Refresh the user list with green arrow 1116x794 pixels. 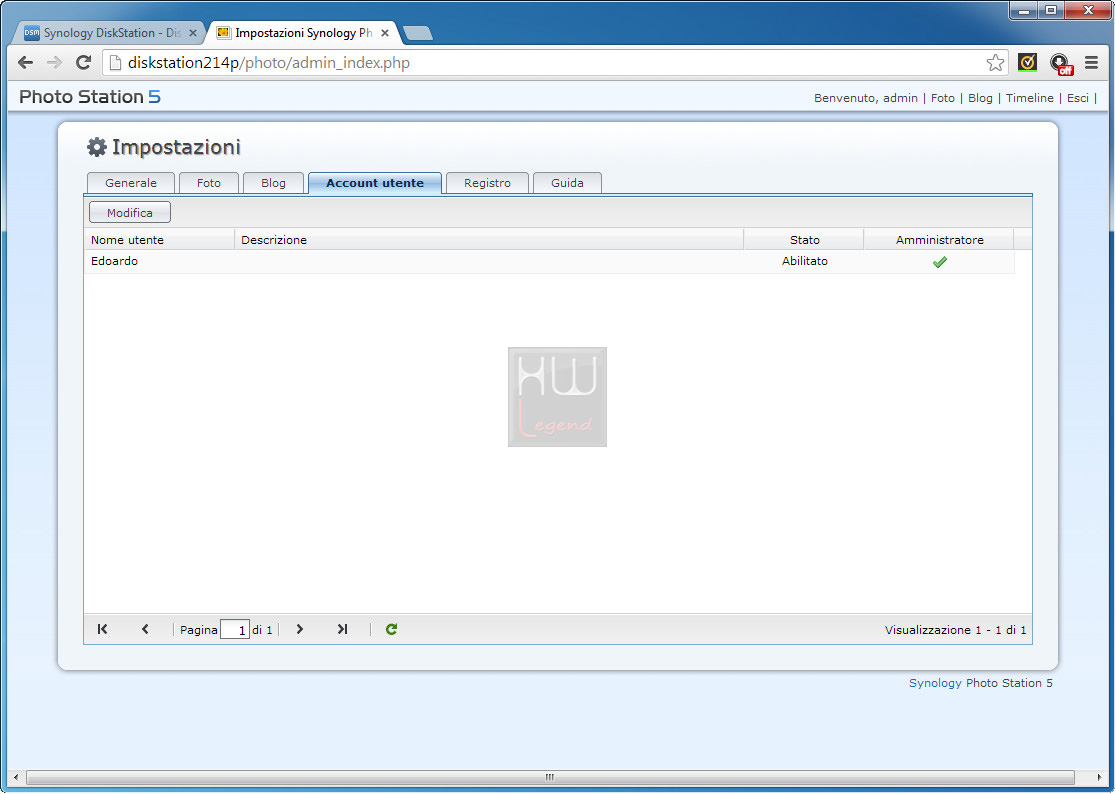391,629
